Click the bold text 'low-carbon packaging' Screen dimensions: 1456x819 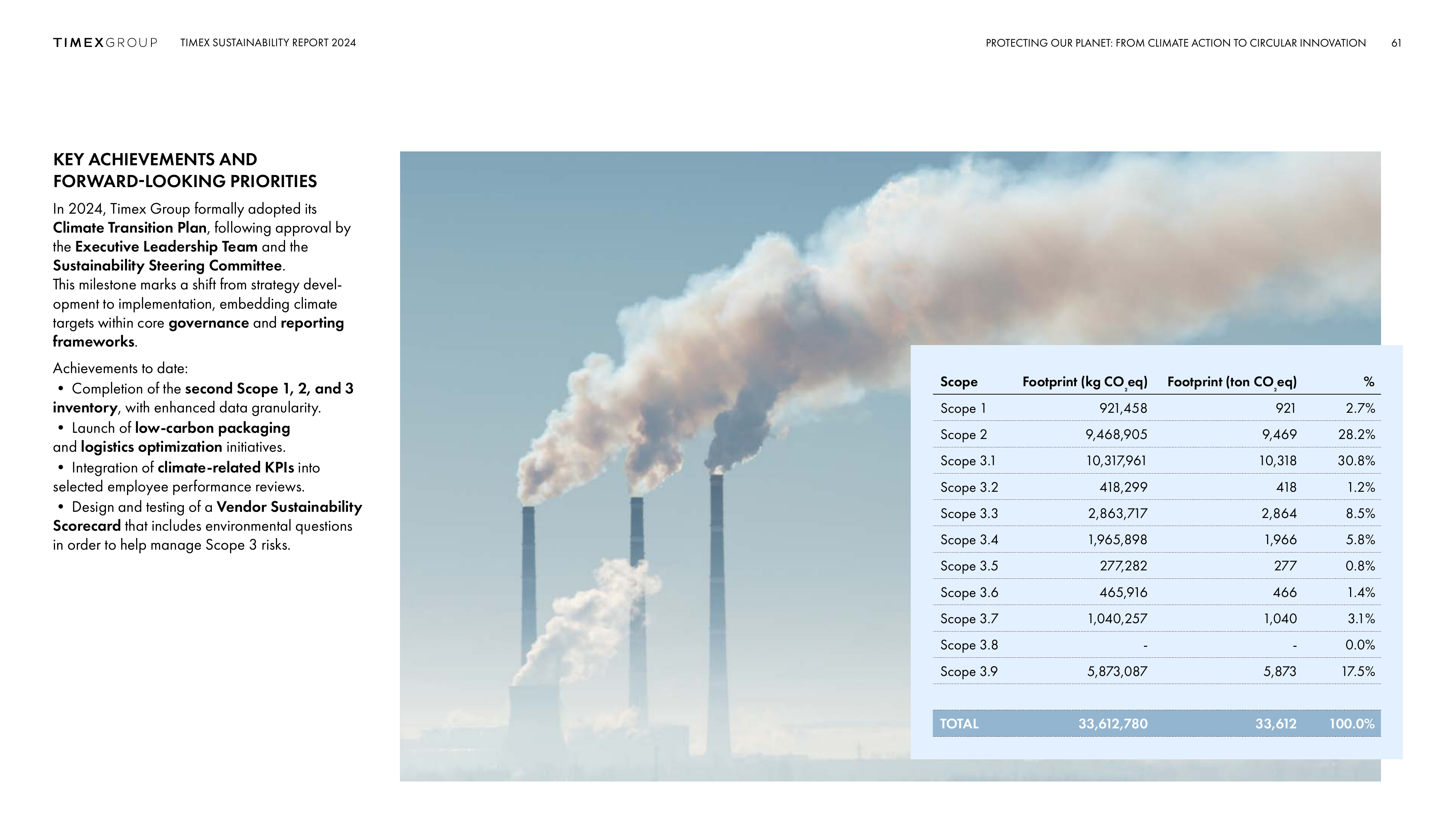pyautogui.click(x=213, y=428)
